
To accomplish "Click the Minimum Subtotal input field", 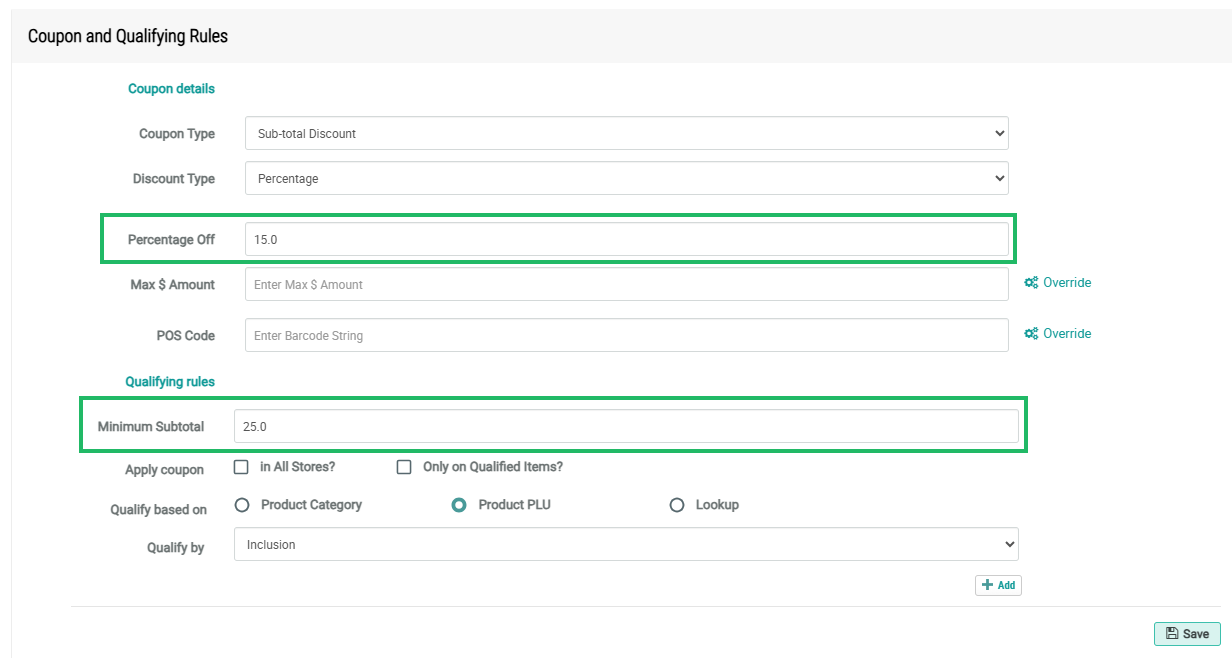I will [x=626, y=427].
